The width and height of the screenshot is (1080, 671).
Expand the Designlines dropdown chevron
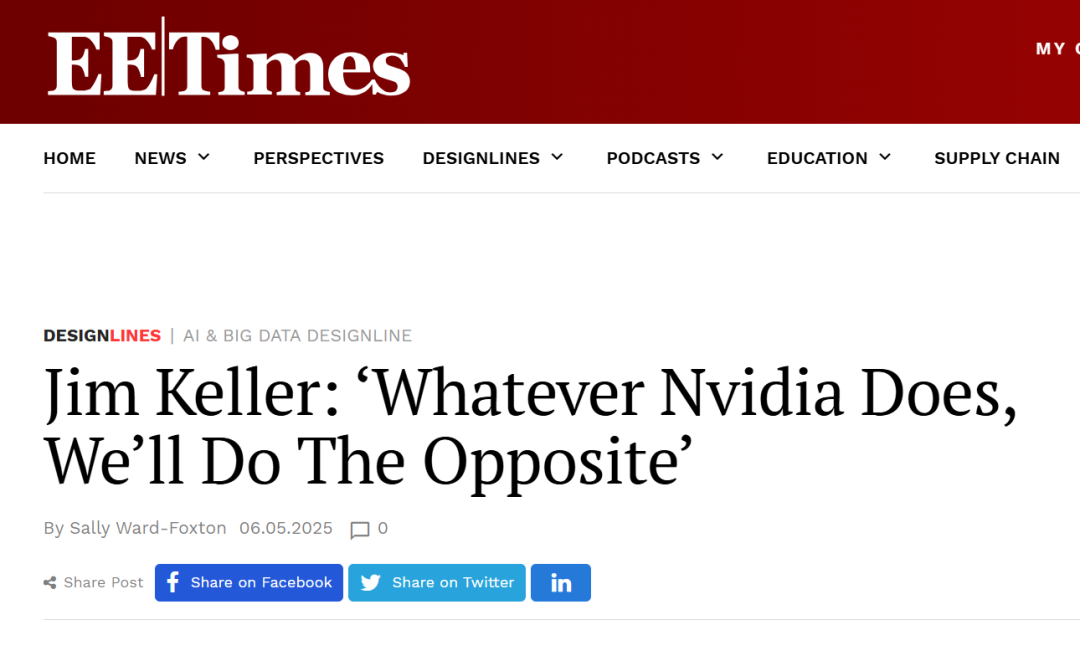[x=557, y=157]
